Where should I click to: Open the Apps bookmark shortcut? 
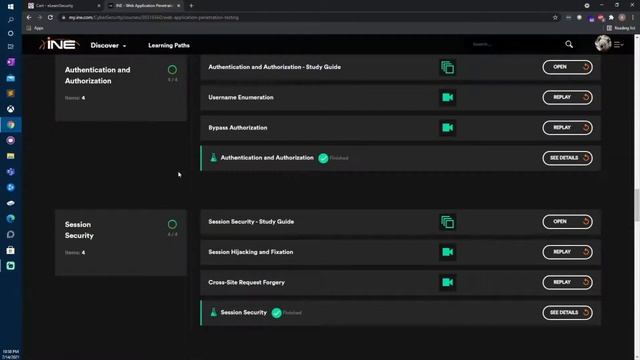tap(35, 28)
